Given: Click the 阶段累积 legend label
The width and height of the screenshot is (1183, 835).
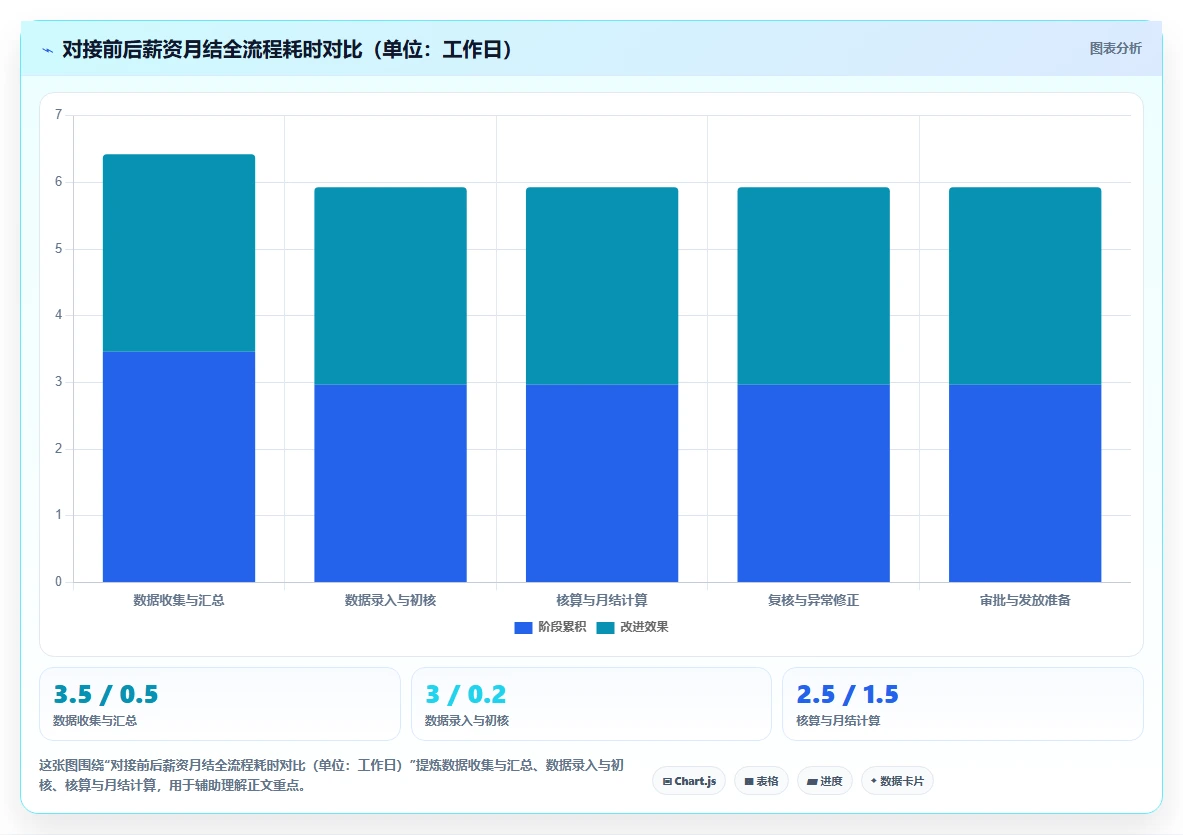Looking at the screenshot, I should pyautogui.click(x=562, y=627).
